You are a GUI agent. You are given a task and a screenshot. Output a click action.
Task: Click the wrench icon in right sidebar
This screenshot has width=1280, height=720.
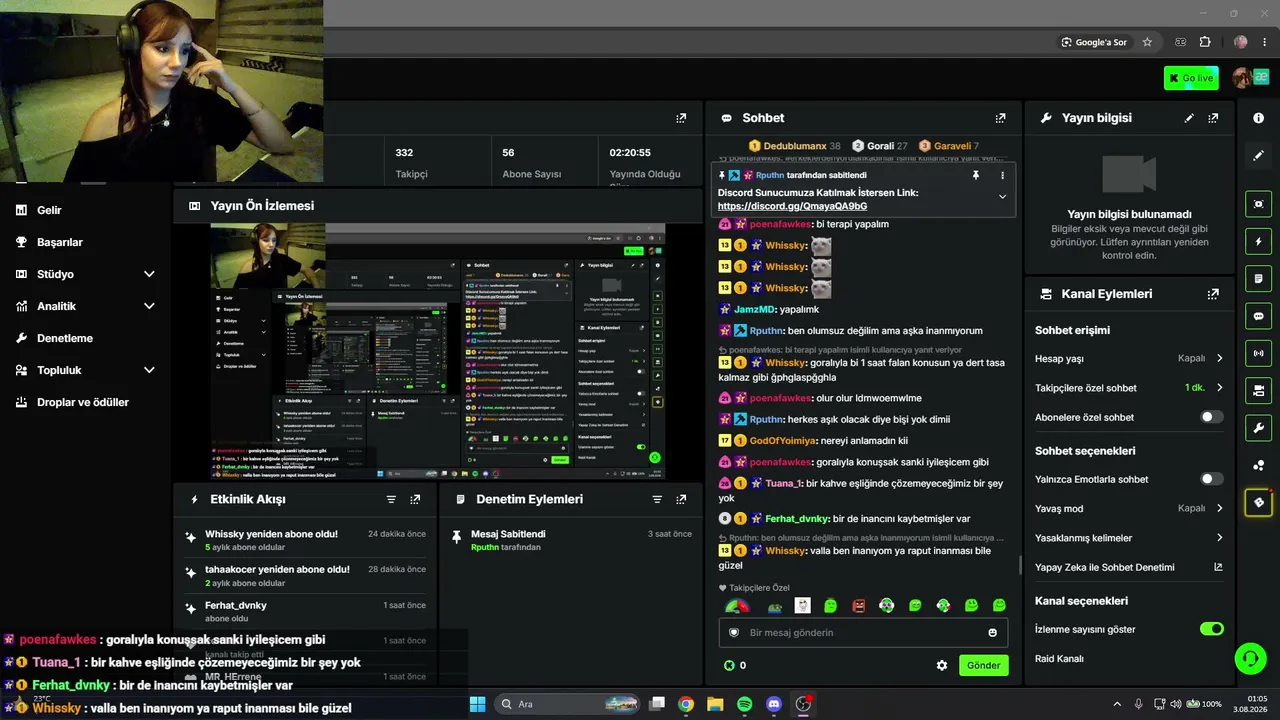[1258, 428]
